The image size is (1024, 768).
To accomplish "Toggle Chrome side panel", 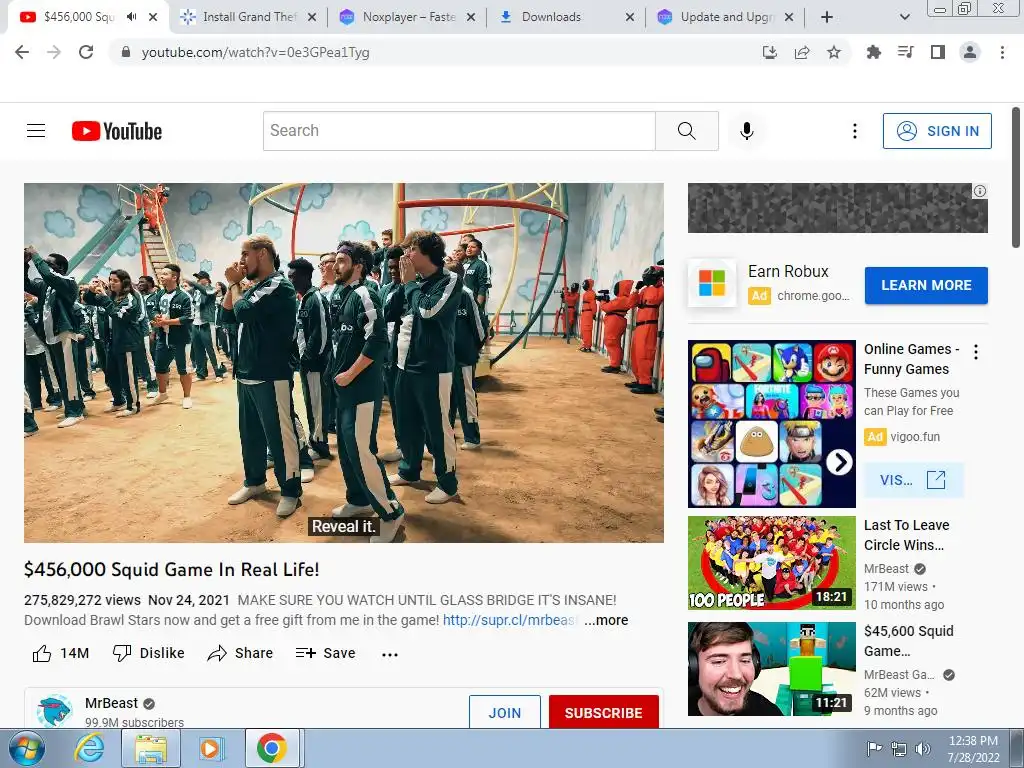I will coord(938,52).
